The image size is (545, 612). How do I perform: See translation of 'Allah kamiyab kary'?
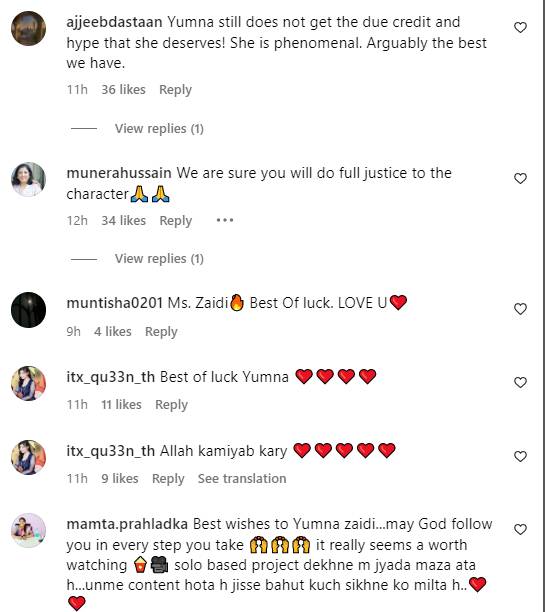(242, 479)
